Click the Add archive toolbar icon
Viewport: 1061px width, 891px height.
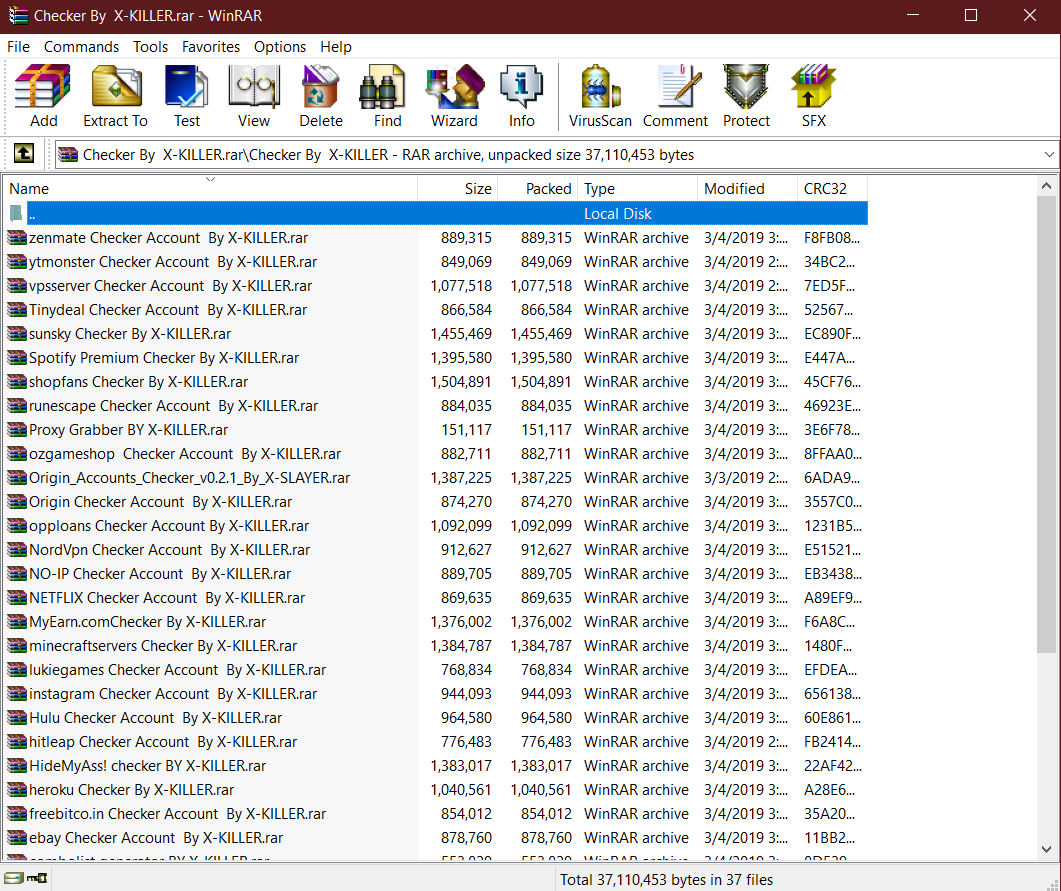[43, 96]
